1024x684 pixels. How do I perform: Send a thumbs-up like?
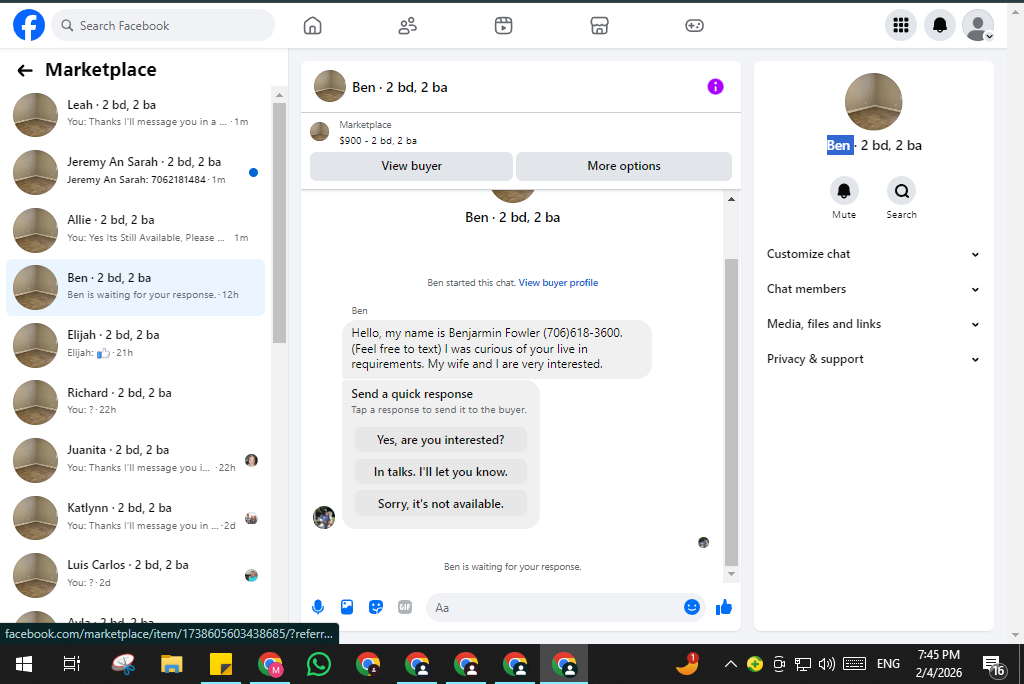coord(724,608)
